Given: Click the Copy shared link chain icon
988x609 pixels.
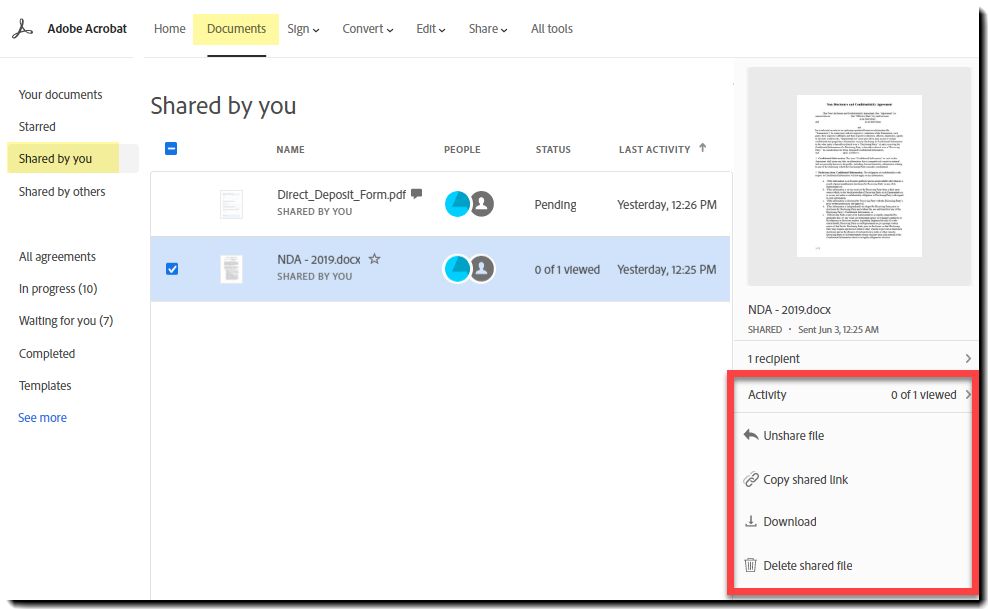Looking at the screenshot, I should 750,479.
